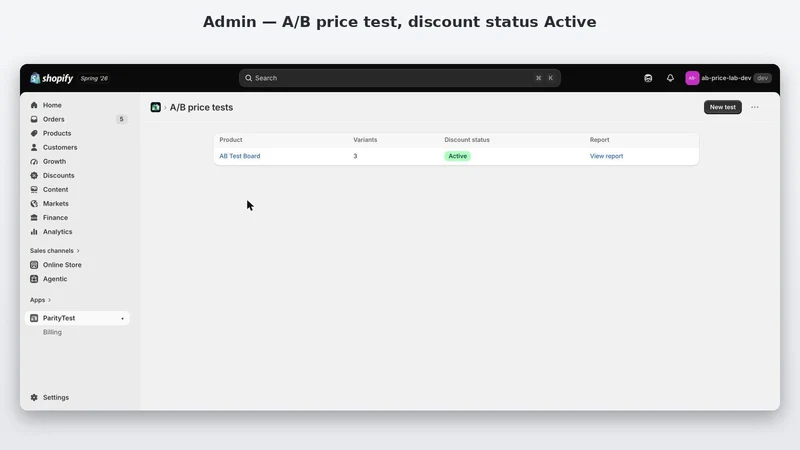
Task: Open the notifications bell
Action: (x=670, y=78)
